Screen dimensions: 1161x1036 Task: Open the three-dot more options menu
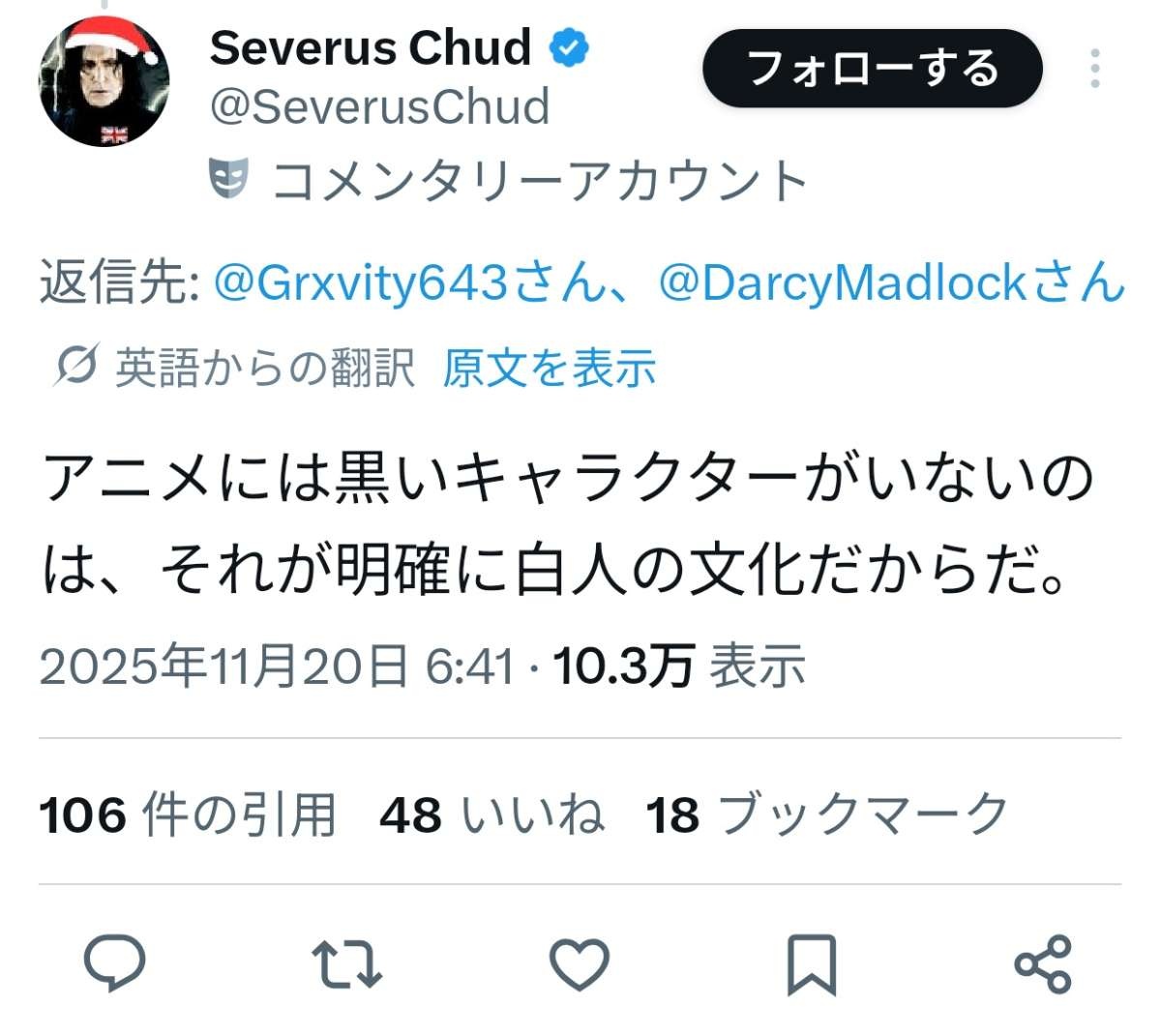1095,69
